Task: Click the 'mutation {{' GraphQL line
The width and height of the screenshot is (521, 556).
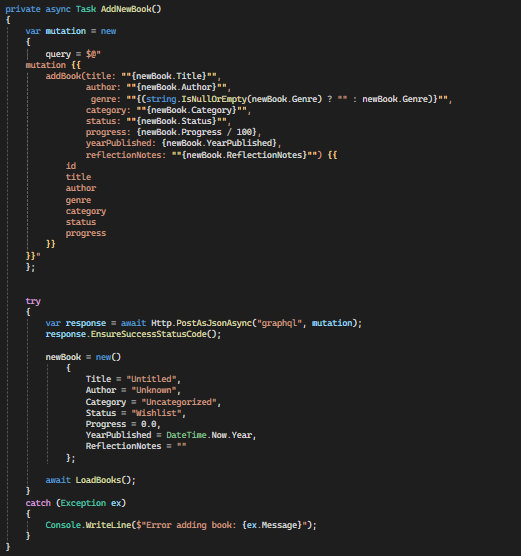Action: (x=53, y=65)
